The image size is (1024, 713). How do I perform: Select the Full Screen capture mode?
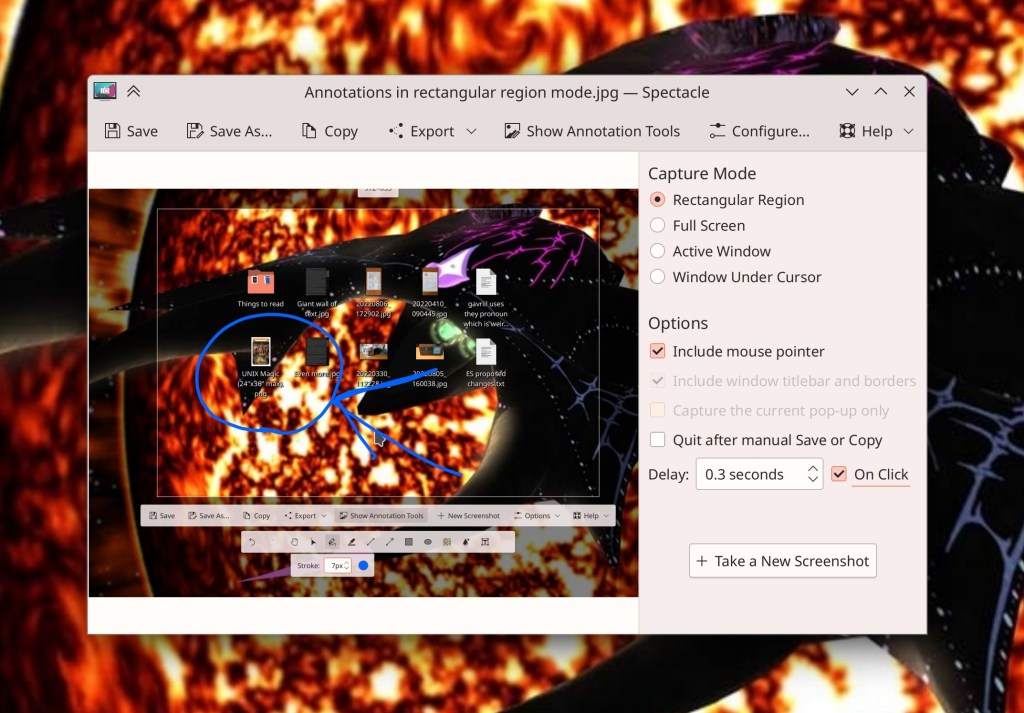coord(658,226)
